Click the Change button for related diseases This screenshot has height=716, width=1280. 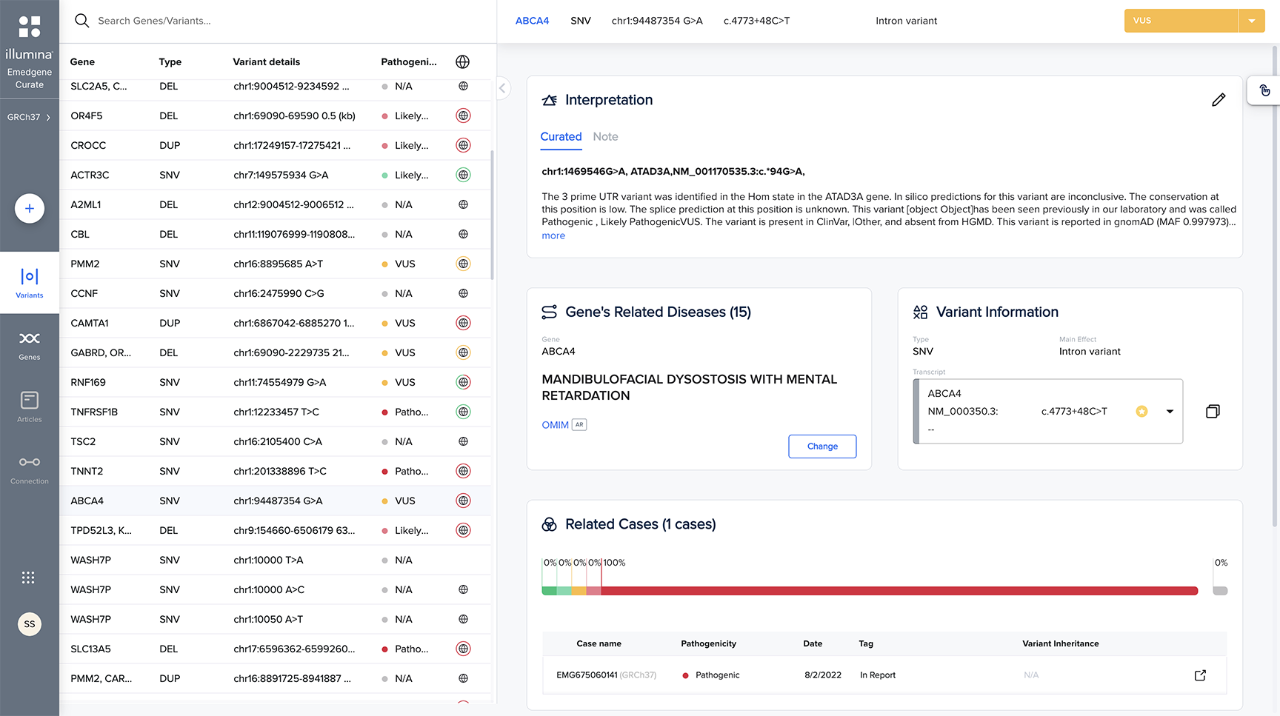pyautogui.click(x=822, y=446)
